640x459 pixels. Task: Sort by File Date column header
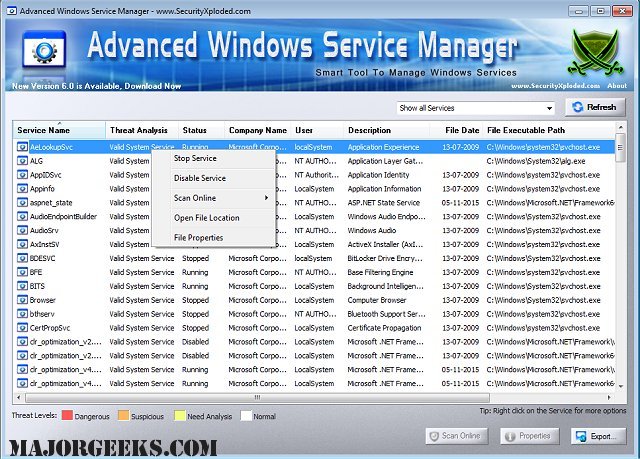coord(456,130)
